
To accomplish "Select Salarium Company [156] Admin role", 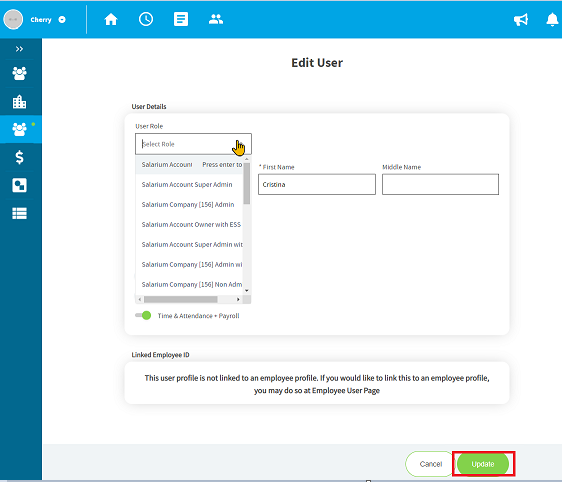I will click(189, 205).
